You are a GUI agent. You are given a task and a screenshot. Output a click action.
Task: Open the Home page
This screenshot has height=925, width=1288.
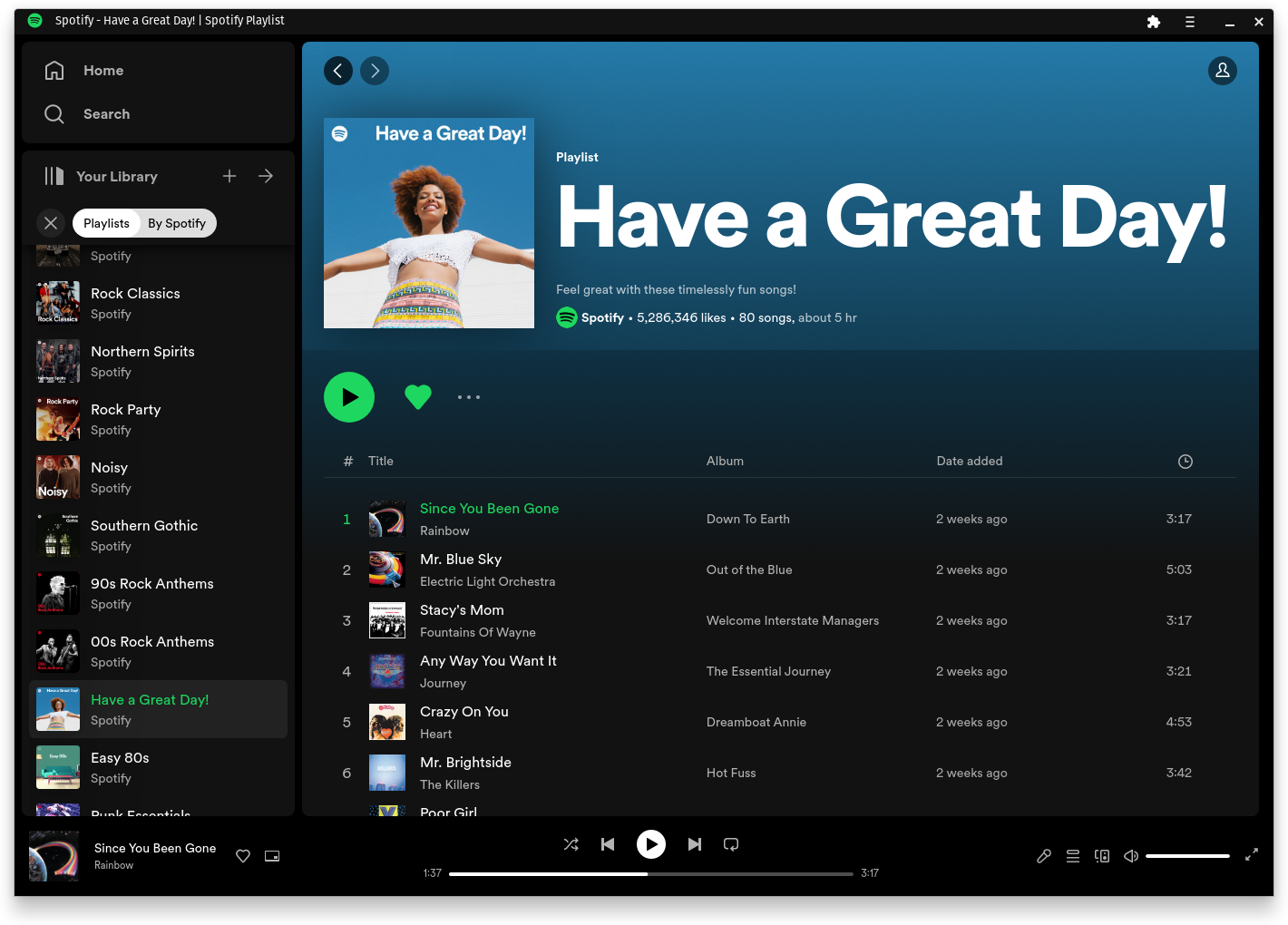[84, 71]
